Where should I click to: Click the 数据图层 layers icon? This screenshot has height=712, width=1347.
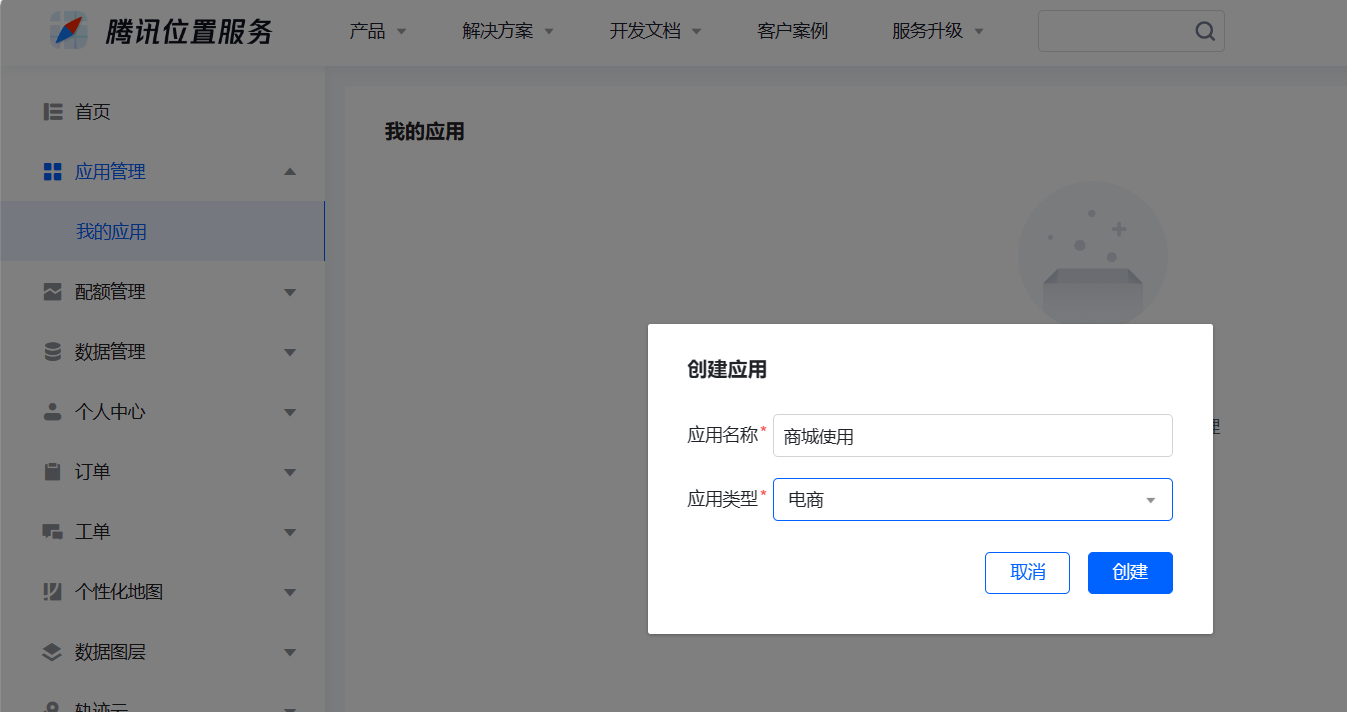click(53, 652)
